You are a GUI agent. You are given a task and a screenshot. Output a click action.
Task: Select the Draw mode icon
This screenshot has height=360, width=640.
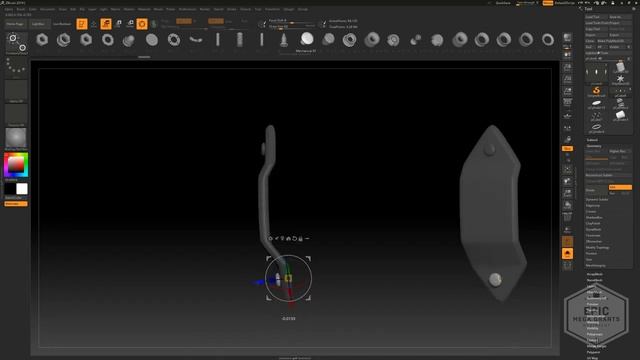pyautogui.click(x=94, y=24)
